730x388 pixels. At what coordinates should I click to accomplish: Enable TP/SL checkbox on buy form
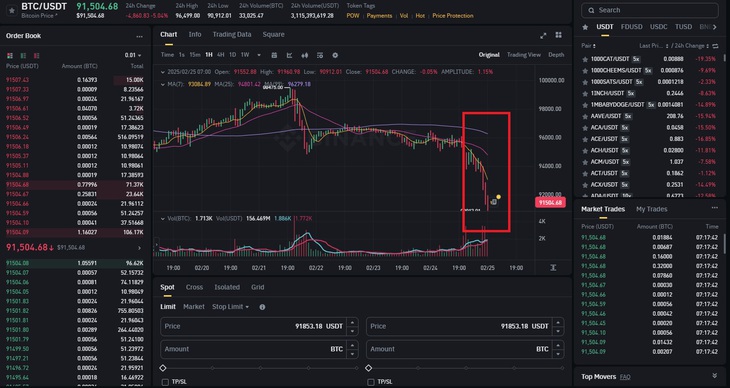click(165, 382)
